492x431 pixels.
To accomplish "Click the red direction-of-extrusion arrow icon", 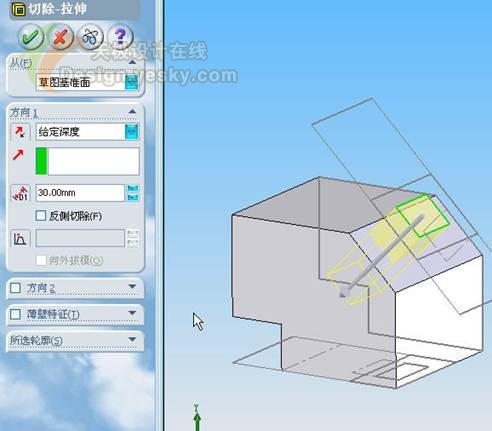I will (x=18, y=155).
